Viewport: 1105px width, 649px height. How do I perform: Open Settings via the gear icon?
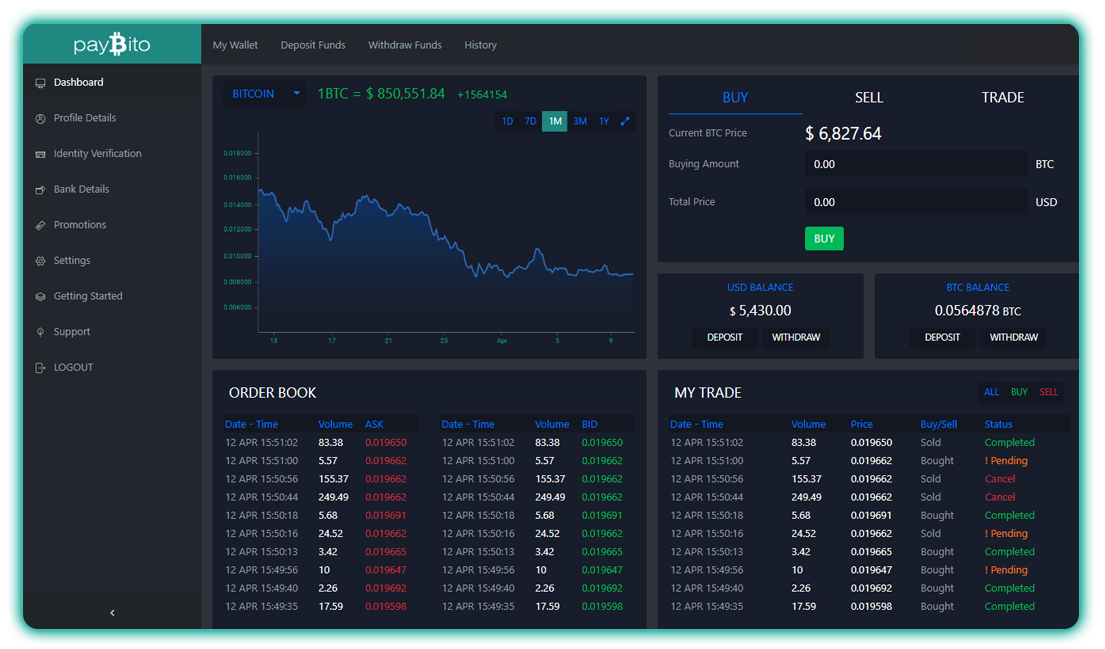click(x=40, y=260)
